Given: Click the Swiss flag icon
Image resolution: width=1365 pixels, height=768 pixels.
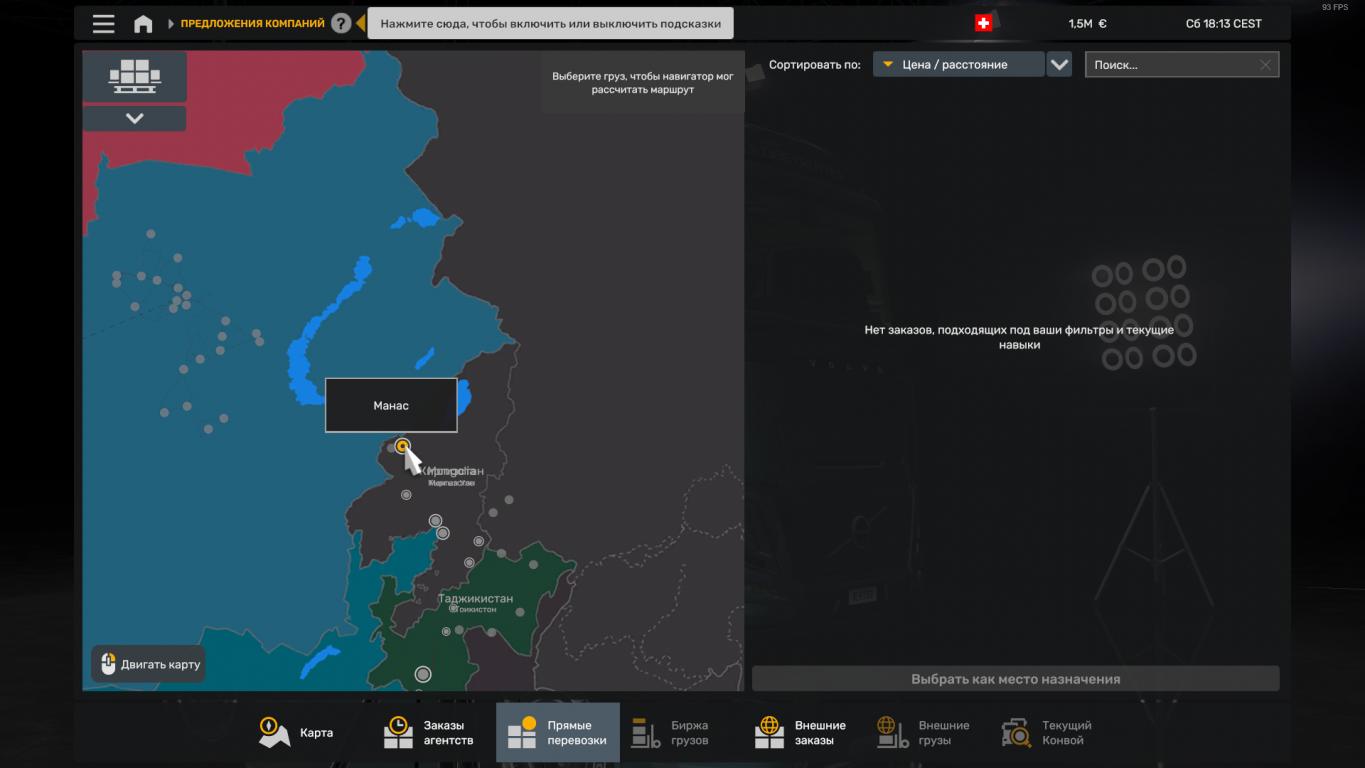Looking at the screenshot, I should pos(983,24).
